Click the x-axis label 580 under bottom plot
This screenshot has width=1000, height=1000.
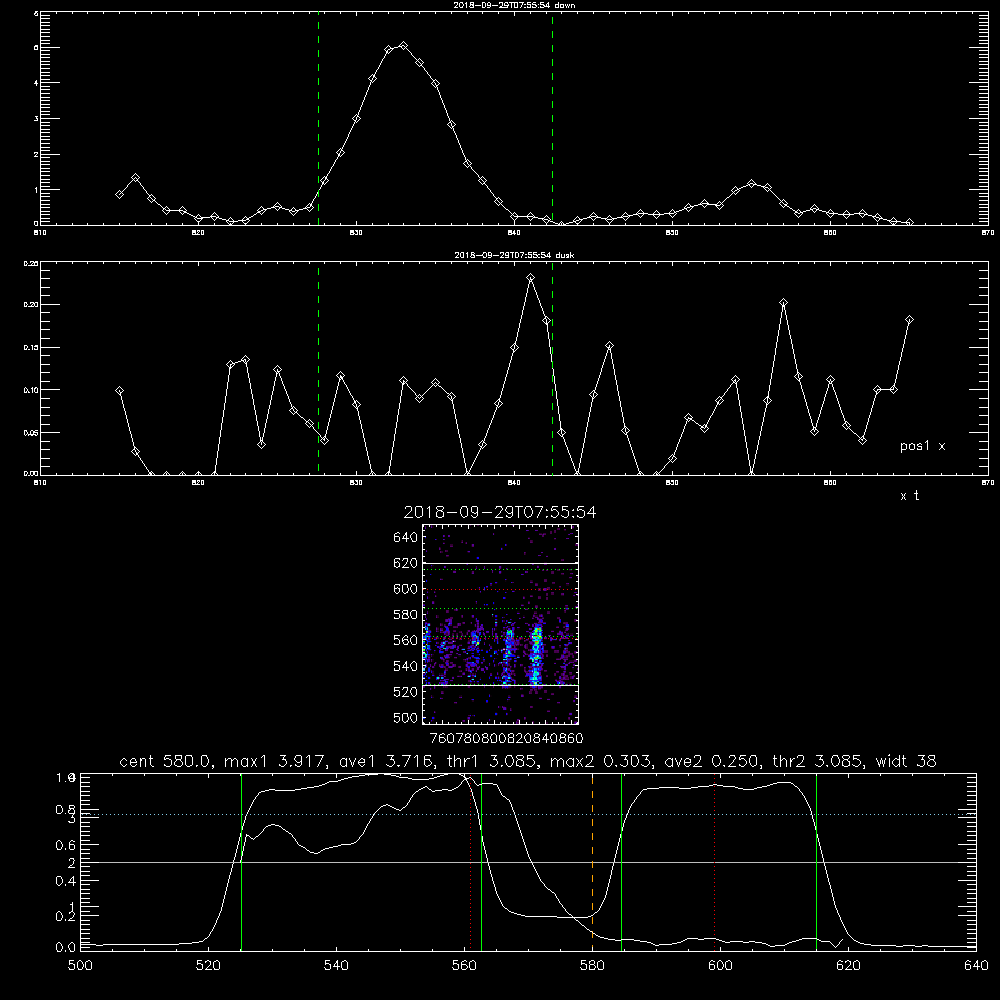pos(592,966)
